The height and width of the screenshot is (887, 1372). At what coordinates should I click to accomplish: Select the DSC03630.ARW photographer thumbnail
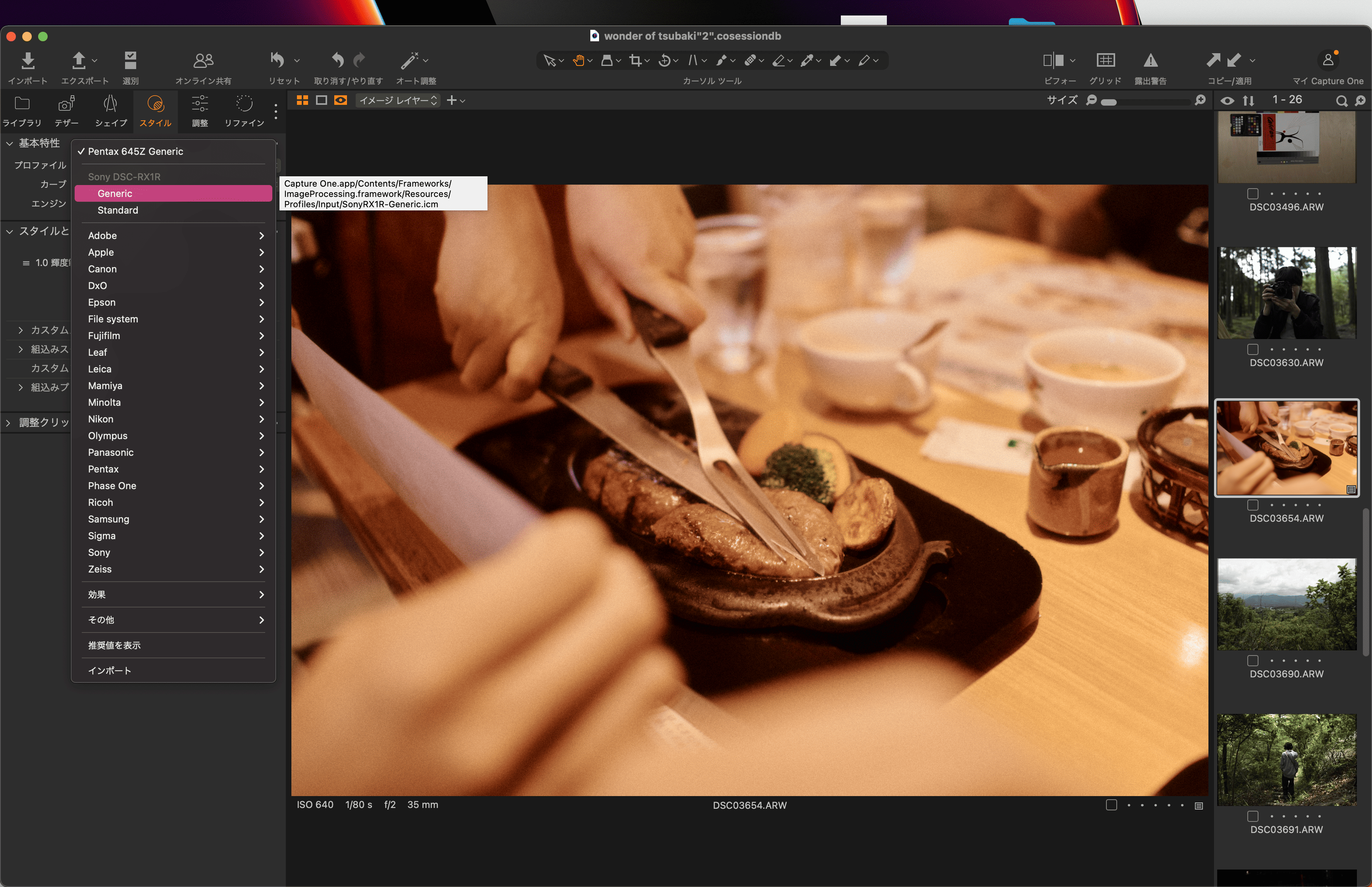click(1287, 293)
